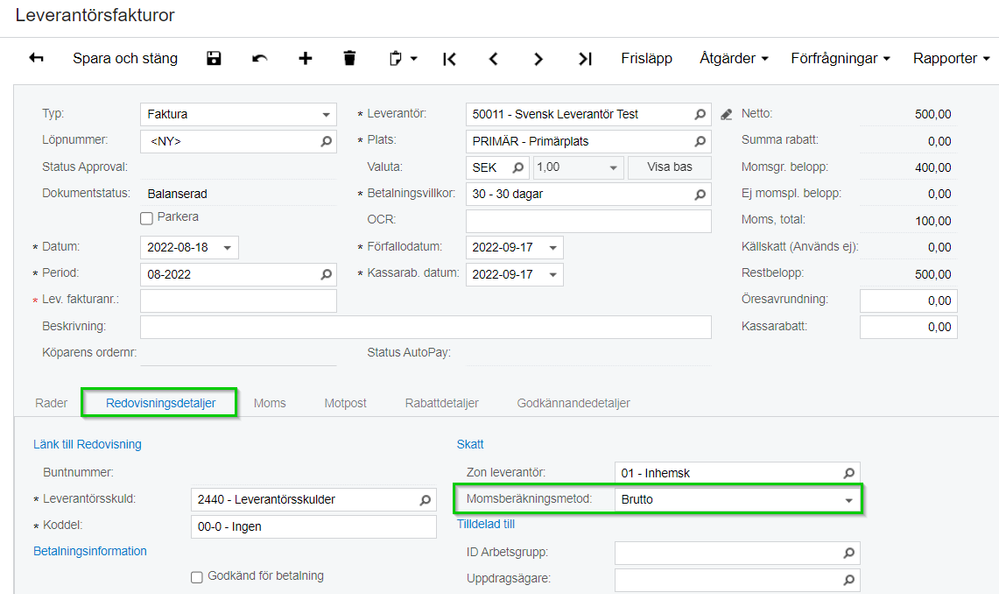The height and width of the screenshot is (594, 999).
Task: Expand the Momsberäkningsmetod dropdown
Action: 848,500
